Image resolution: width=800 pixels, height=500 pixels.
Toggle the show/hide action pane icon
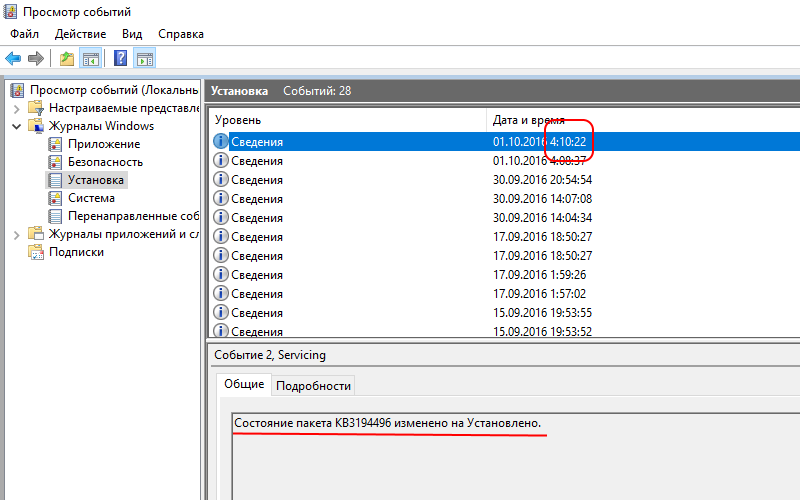144,58
